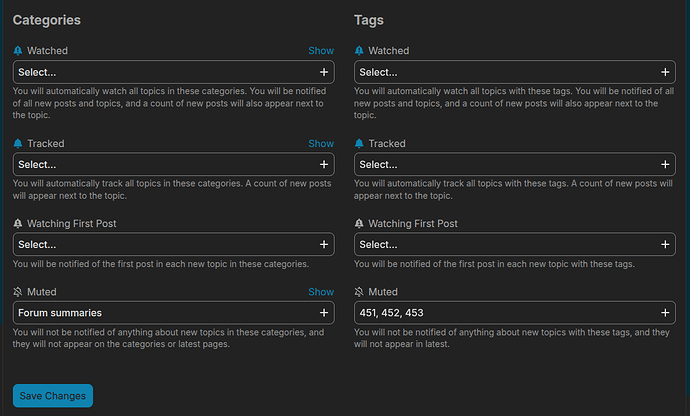Viewport: 690px width, 416px height.
Task: Click Tags Watching First Post label text
Action: tap(413, 224)
